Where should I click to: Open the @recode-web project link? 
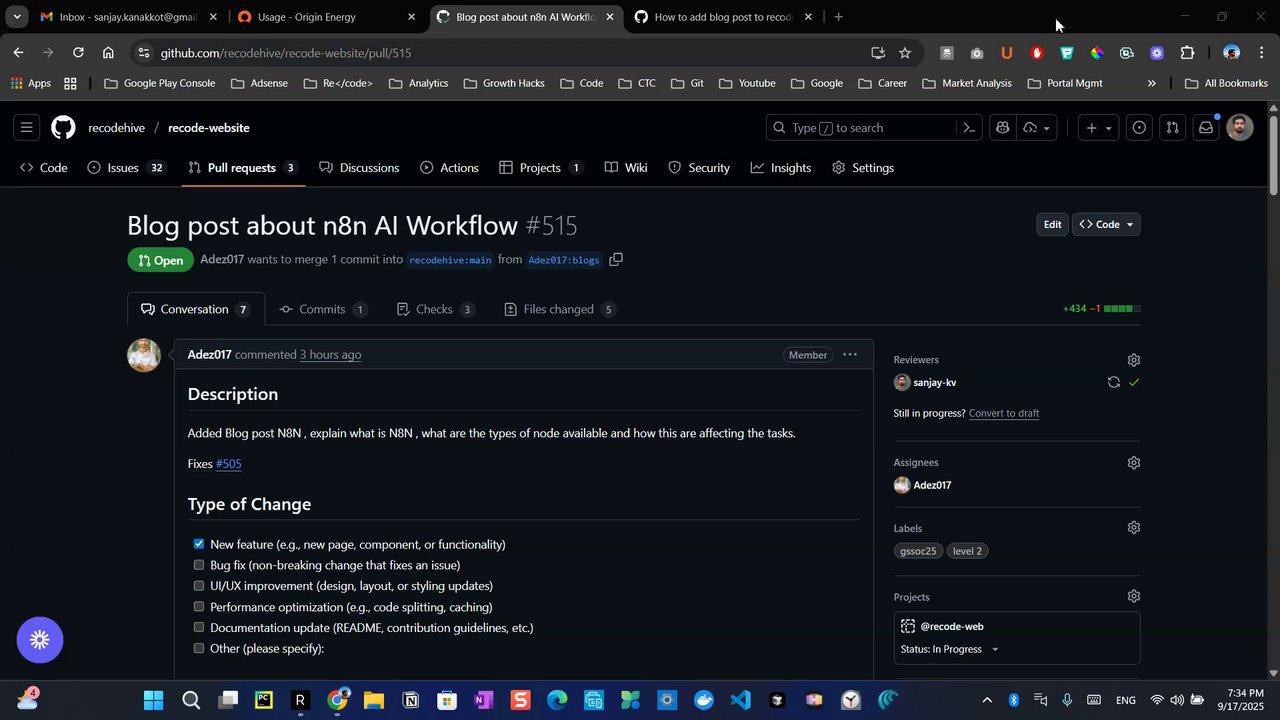point(952,627)
